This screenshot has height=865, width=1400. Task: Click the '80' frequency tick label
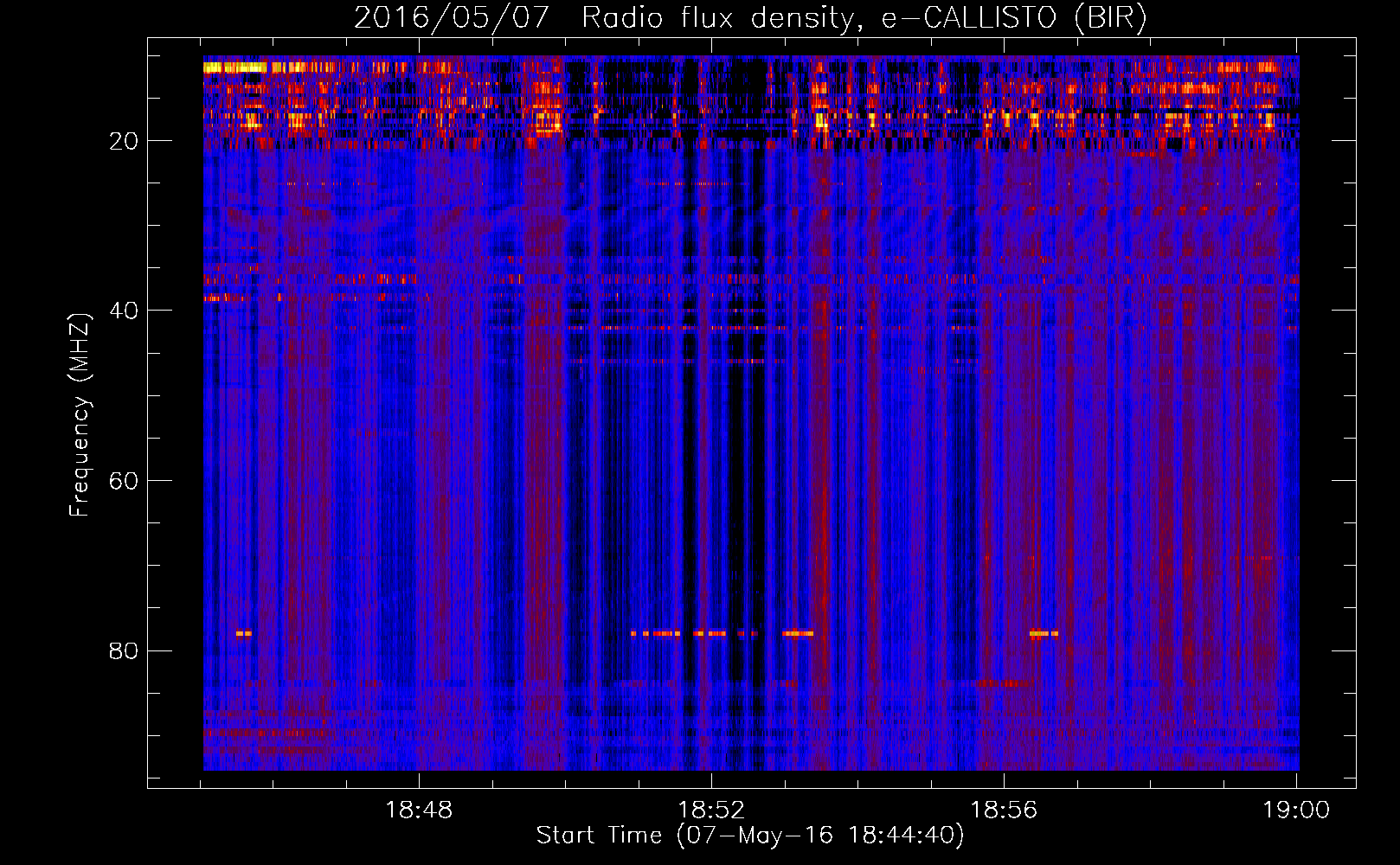coord(124,650)
